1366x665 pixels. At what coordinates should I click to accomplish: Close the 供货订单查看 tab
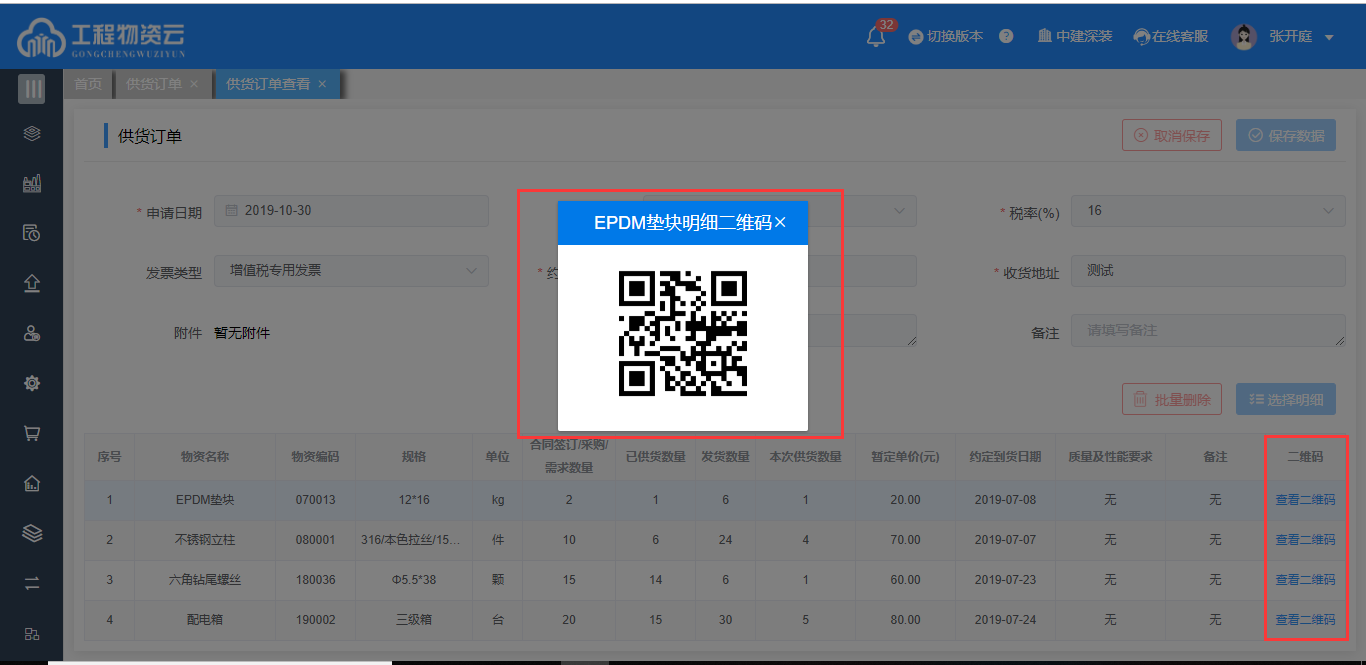pyautogui.click(x=322, y=84)
